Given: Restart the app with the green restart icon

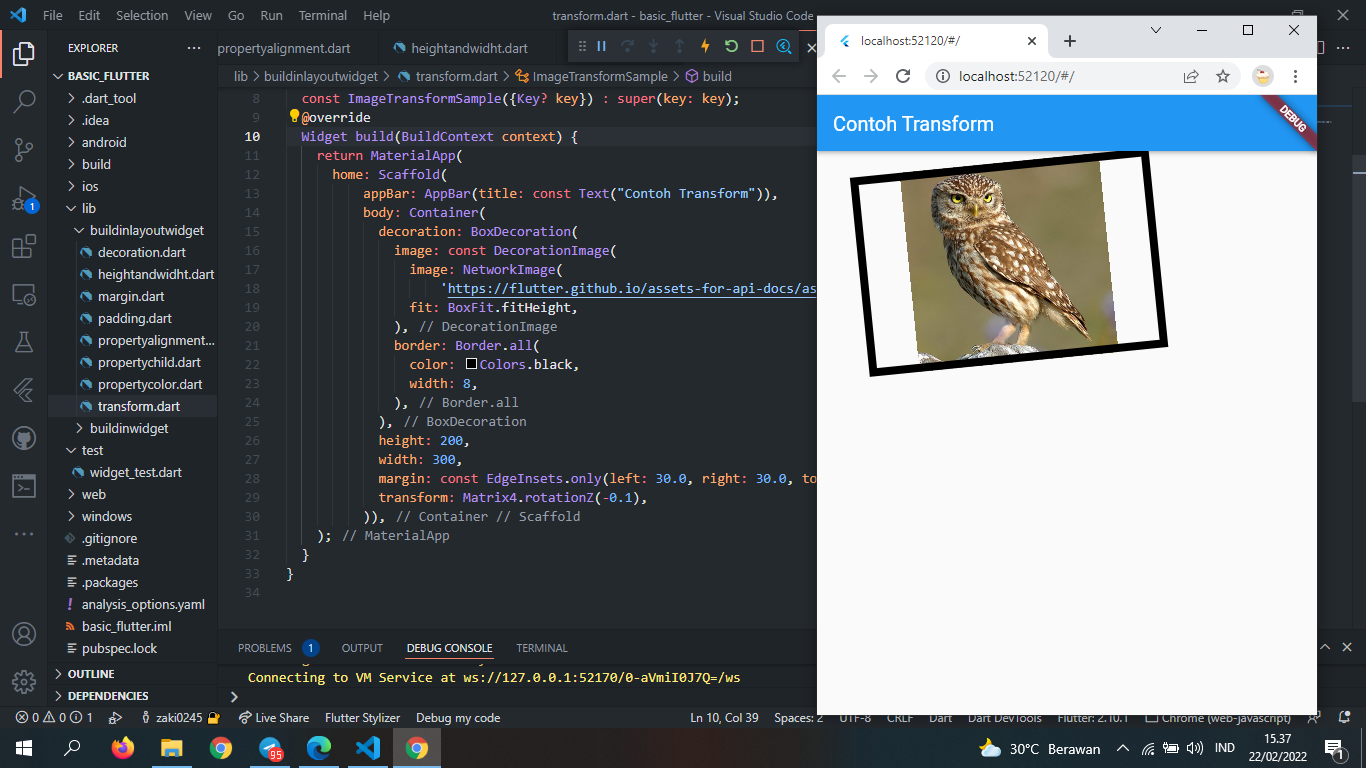Looking at the screenshot, I should pos(733,46).
